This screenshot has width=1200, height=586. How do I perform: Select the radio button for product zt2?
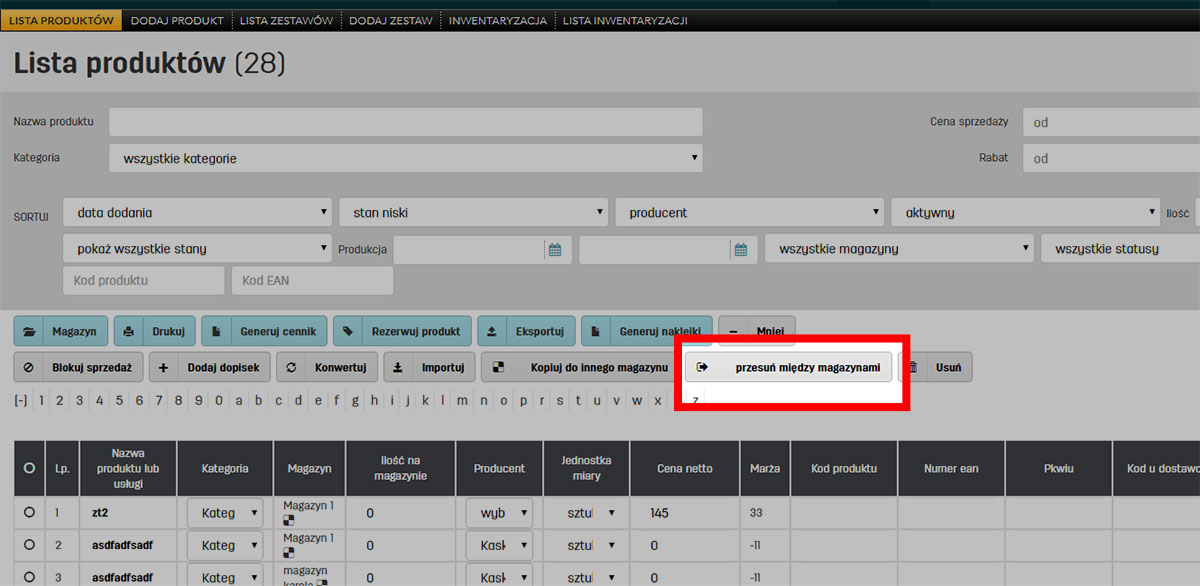pyautogui.click(x=29, y=513)
